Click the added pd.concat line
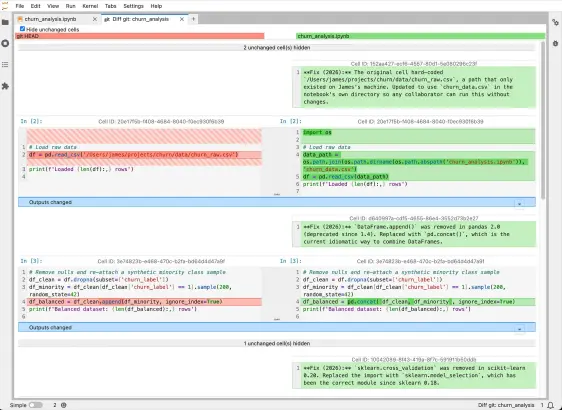The width and height of the screenshot is (562, 410). [419, 301]
